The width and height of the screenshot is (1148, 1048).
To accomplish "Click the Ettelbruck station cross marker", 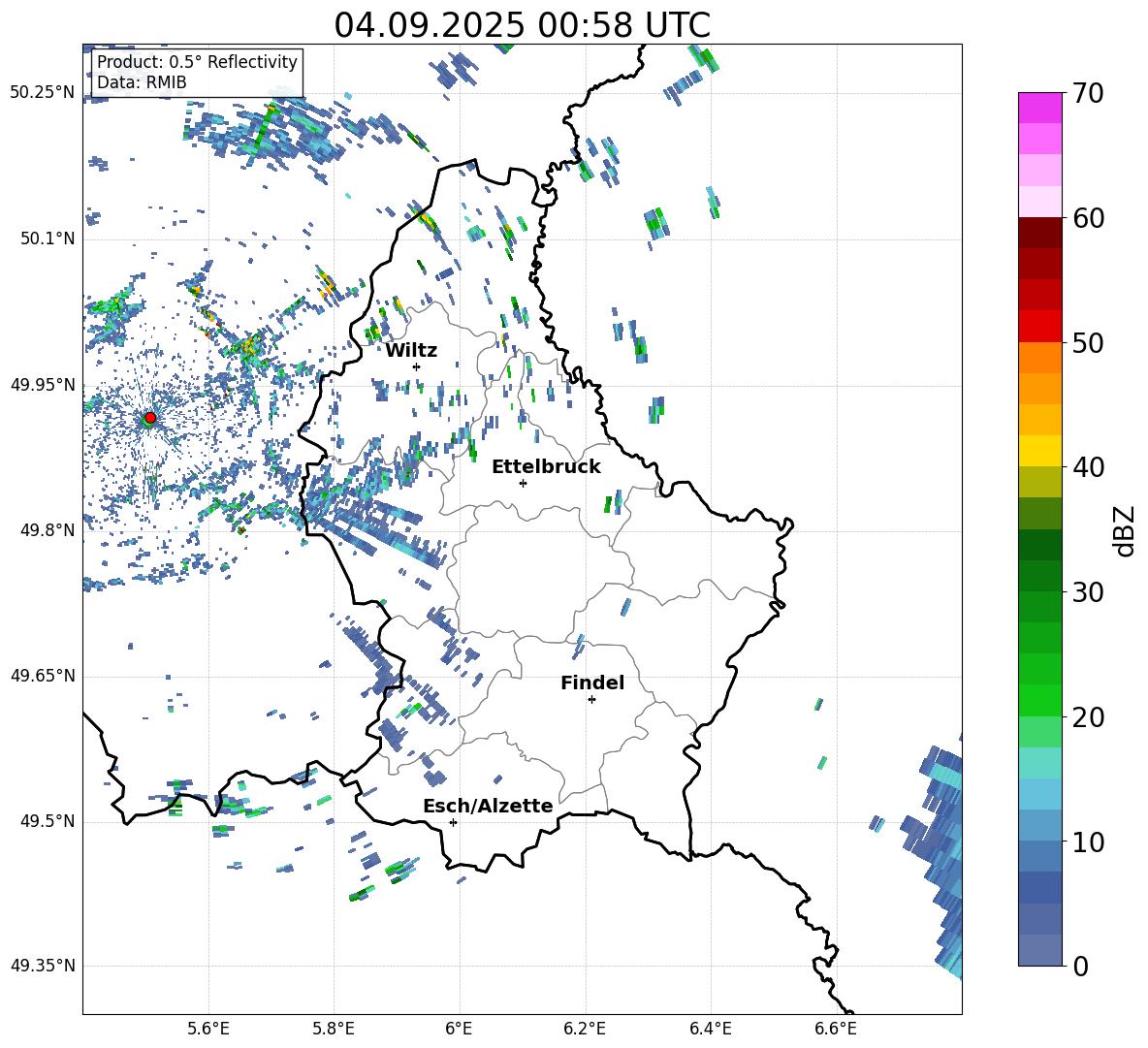I will [523, 483].
